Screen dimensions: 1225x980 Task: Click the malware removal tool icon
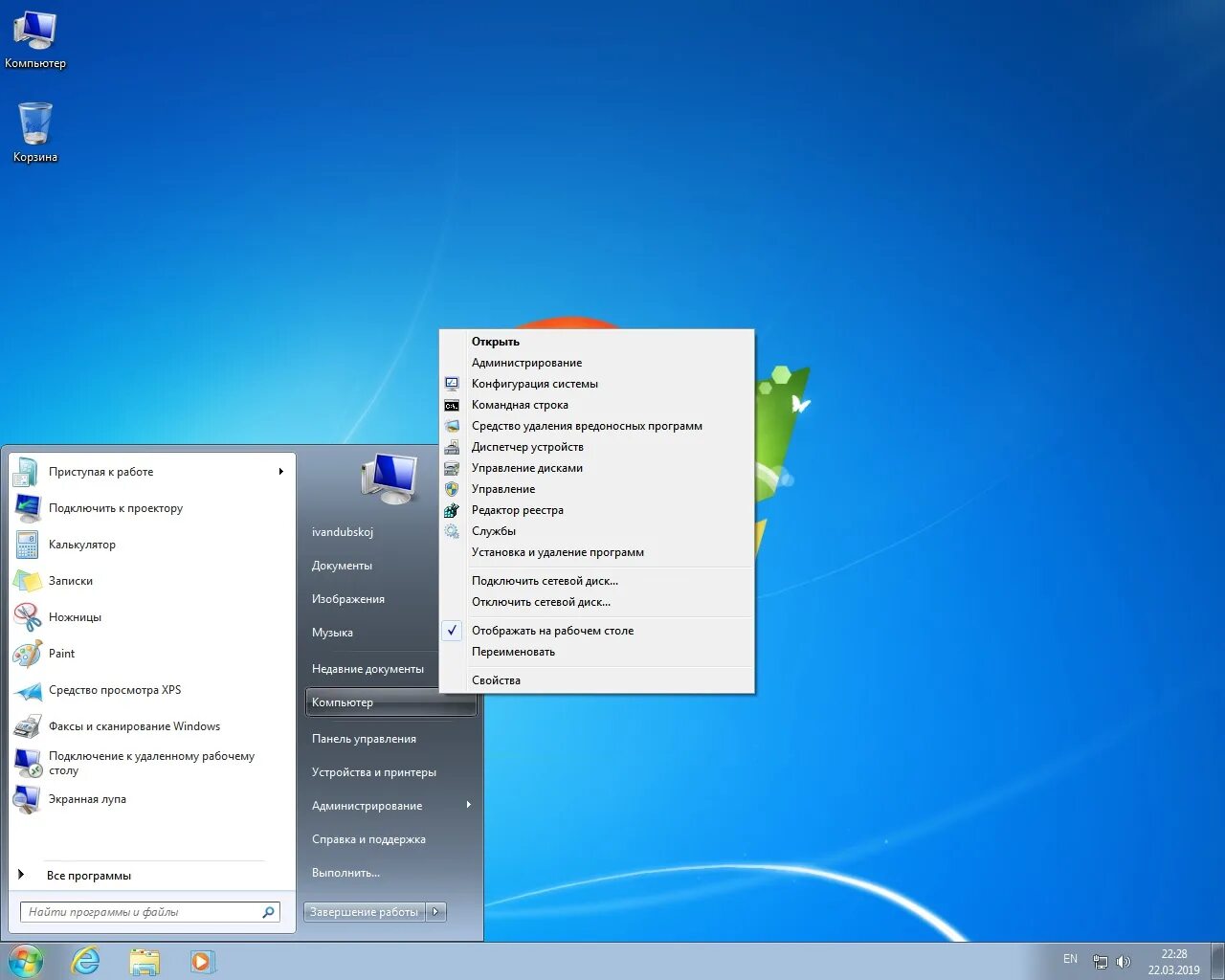(452, 426)
